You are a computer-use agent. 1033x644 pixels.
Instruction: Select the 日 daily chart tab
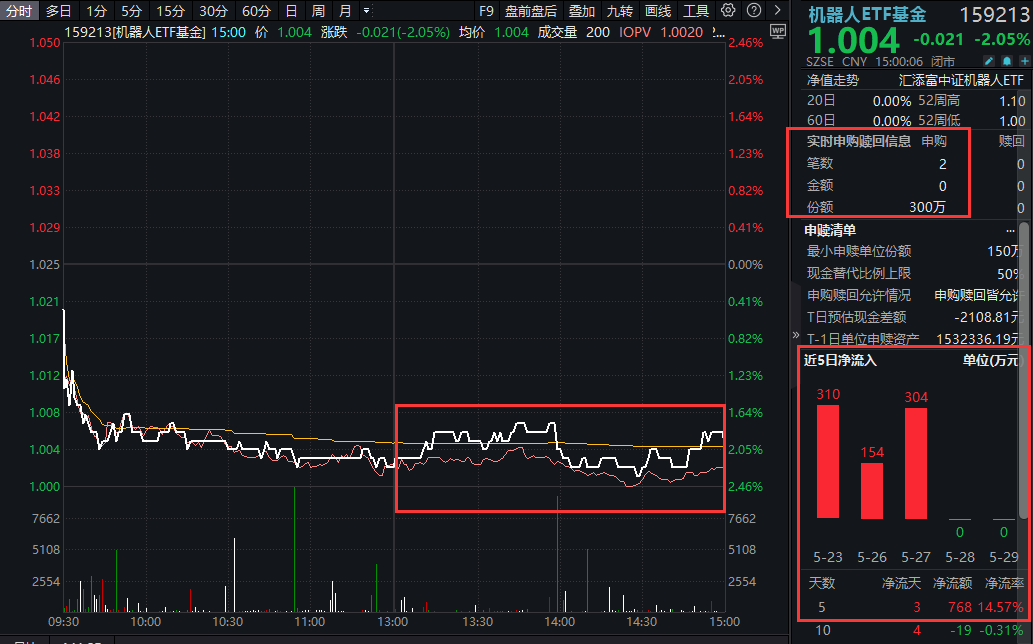coord(290,10)
